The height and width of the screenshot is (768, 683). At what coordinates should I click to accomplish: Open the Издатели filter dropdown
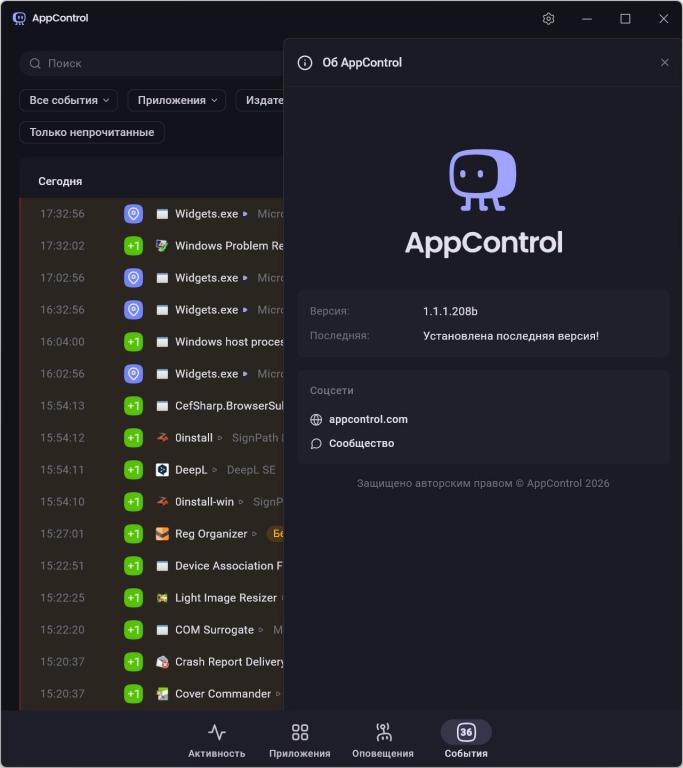(x=262, y=101)
